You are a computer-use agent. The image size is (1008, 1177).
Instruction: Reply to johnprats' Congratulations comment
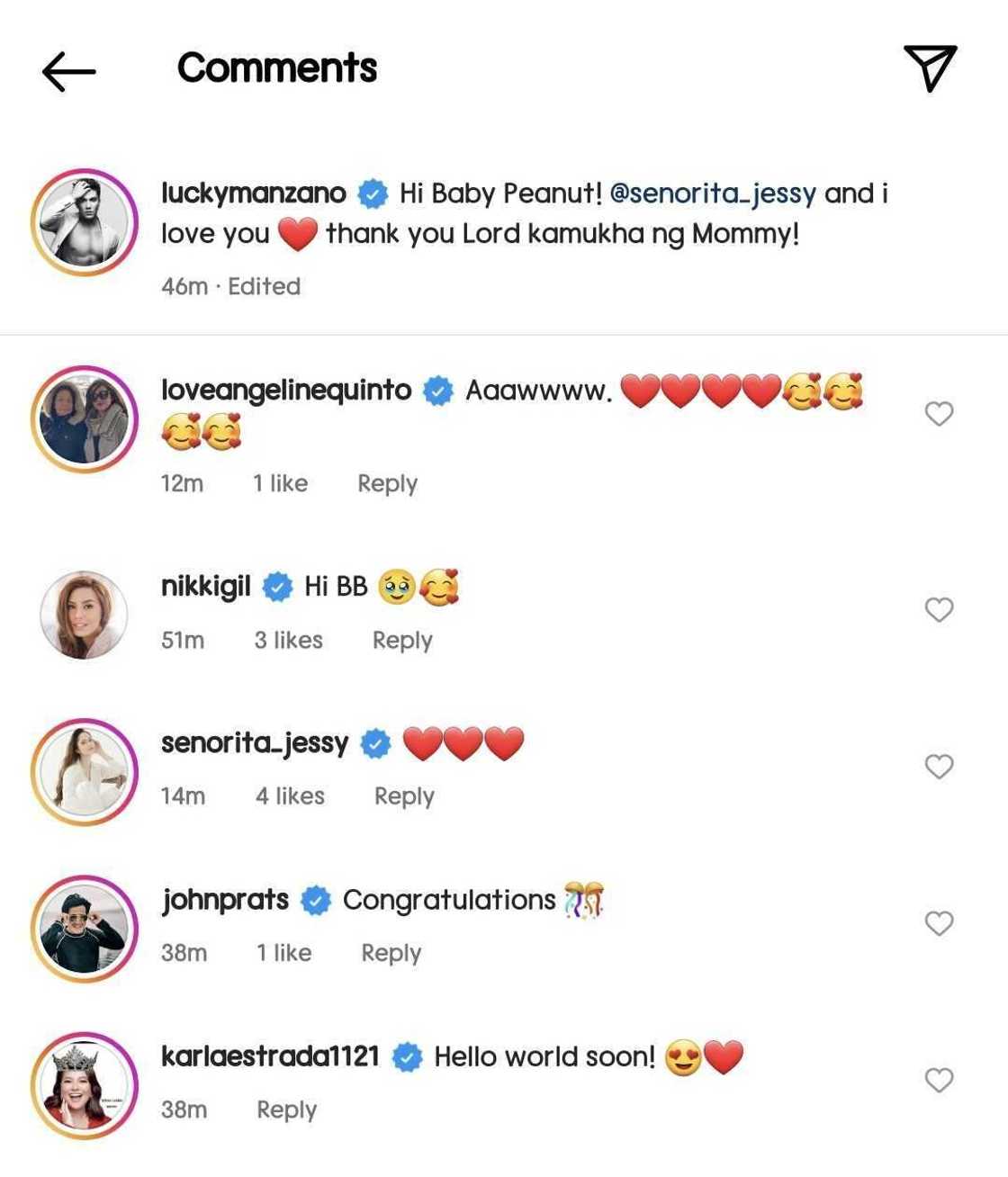[391, 954]
